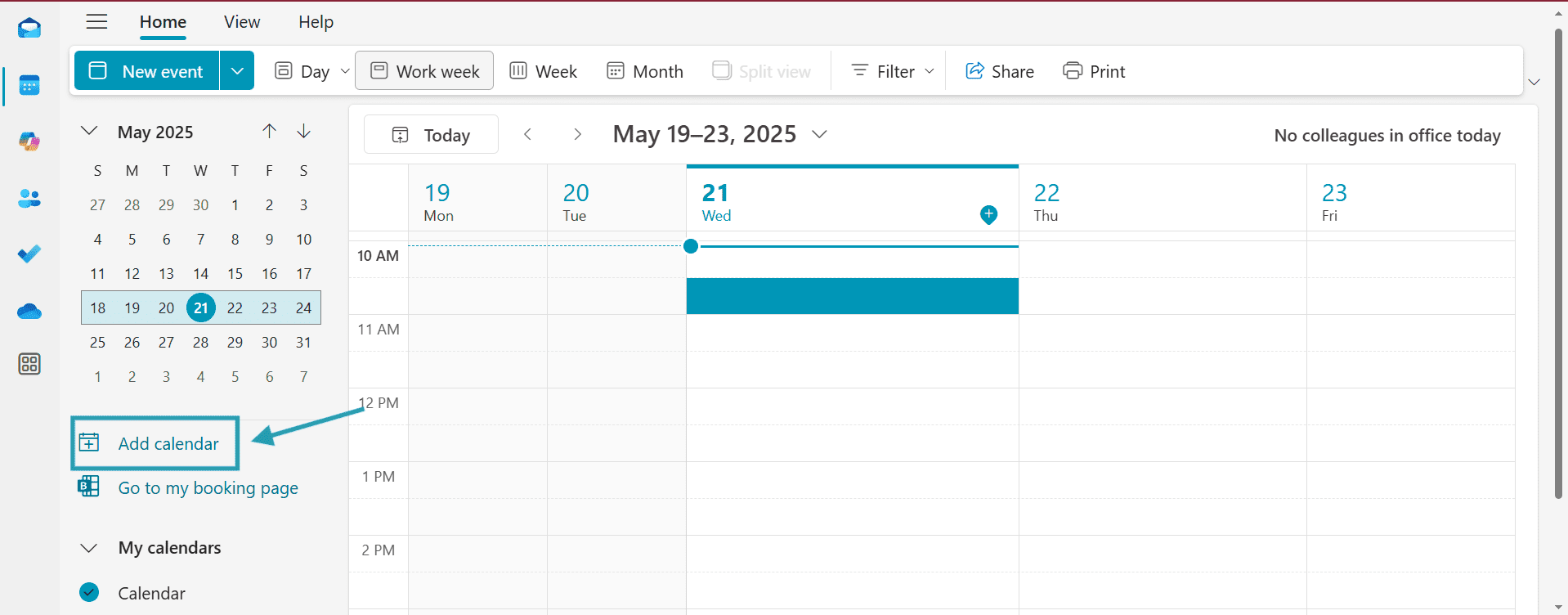Open OneDrive cloud icon in sidebar
Viewport: 1568px width, 615px height.
coord(29,312)
